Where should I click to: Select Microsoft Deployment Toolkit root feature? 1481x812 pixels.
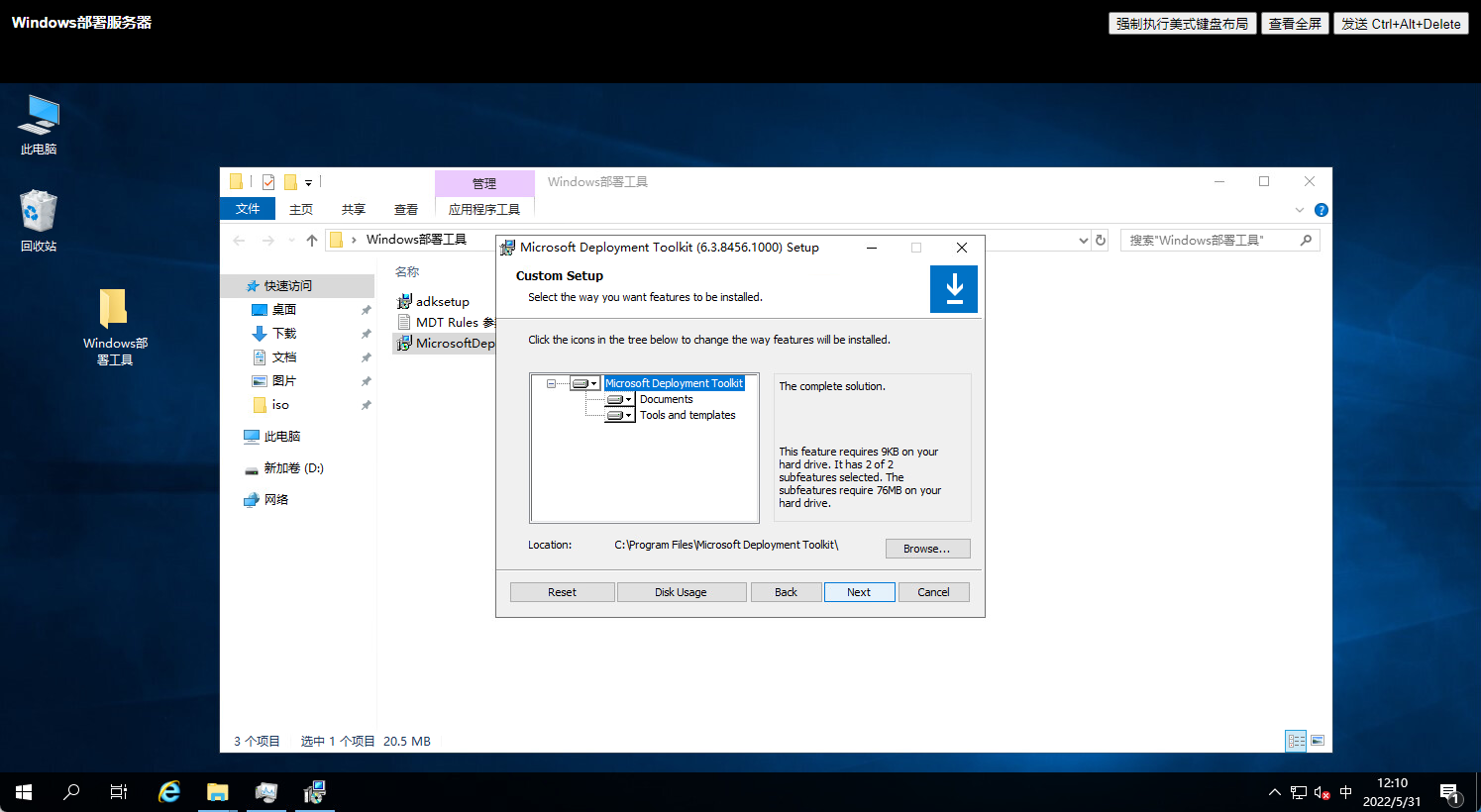click(674, 383)
